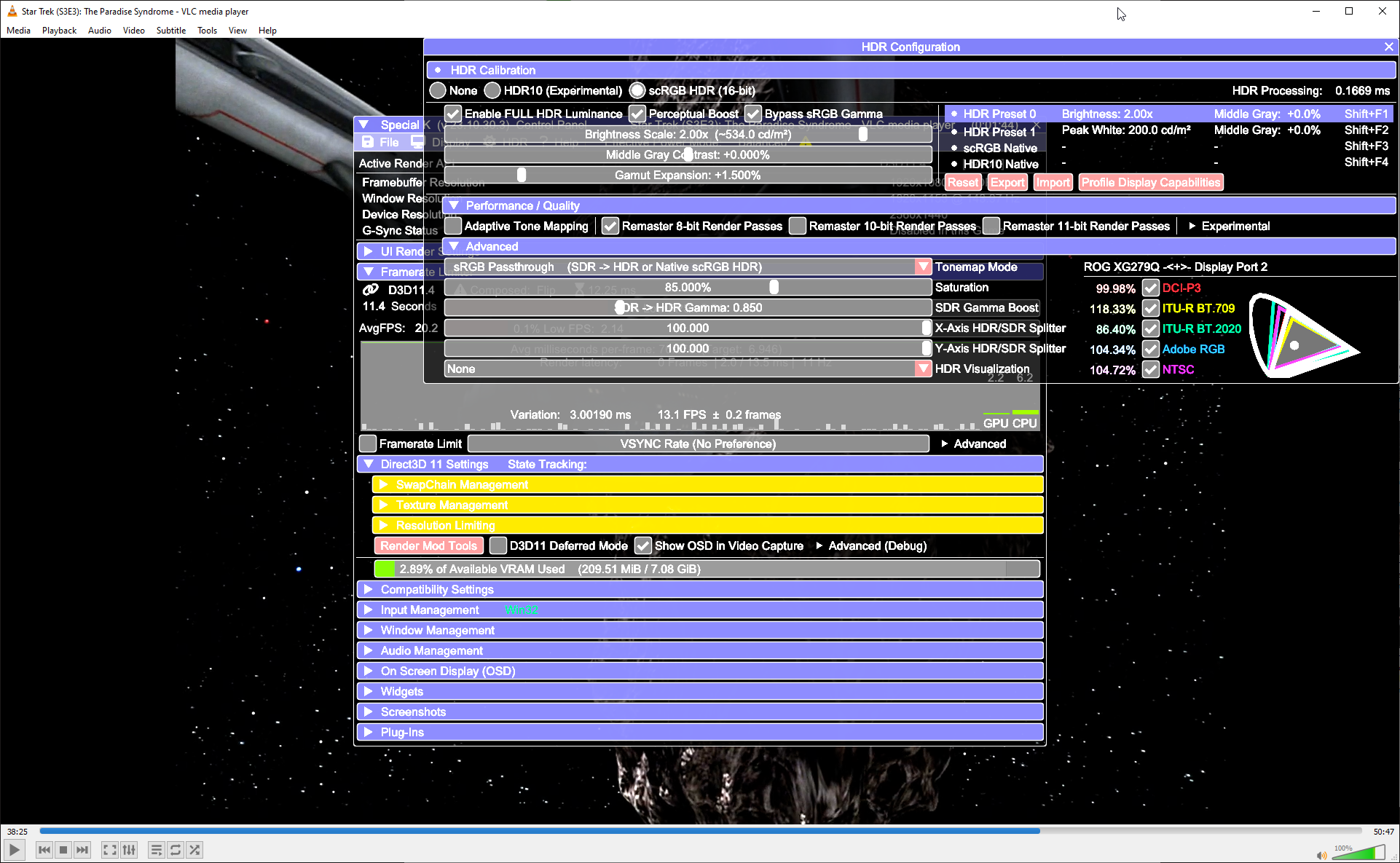This screenshot has height=863, width=1400.
Task: Click Profile Display Capabilities button
Action: [x=1150, y=183]
